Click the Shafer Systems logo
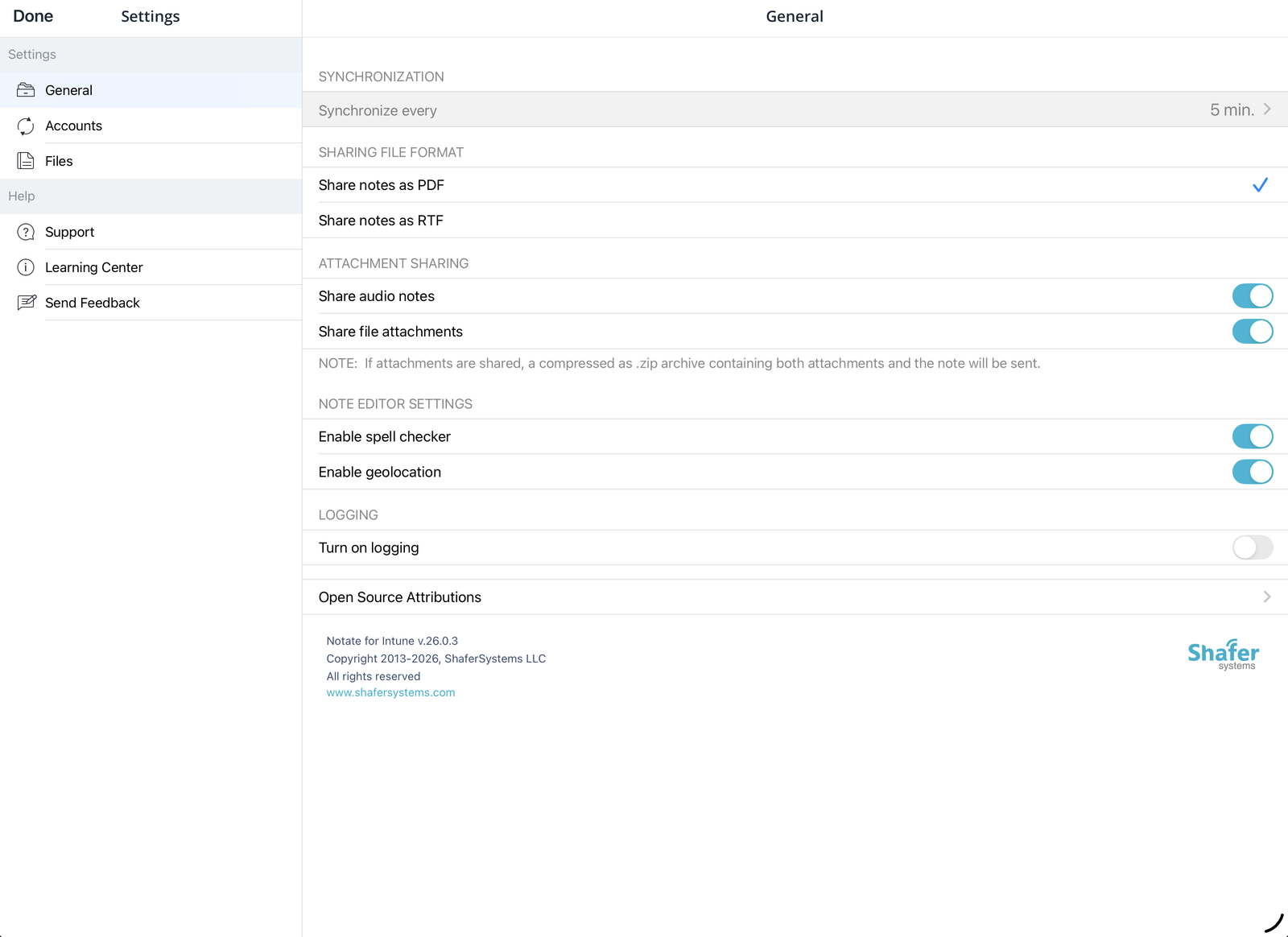Screen dimensions: 1288x937 click(x=1223, y=654)
